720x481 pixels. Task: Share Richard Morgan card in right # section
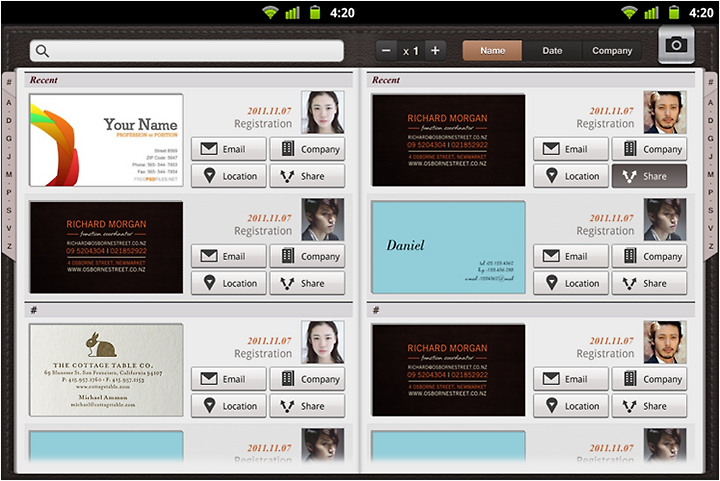(x=649, y=406)
